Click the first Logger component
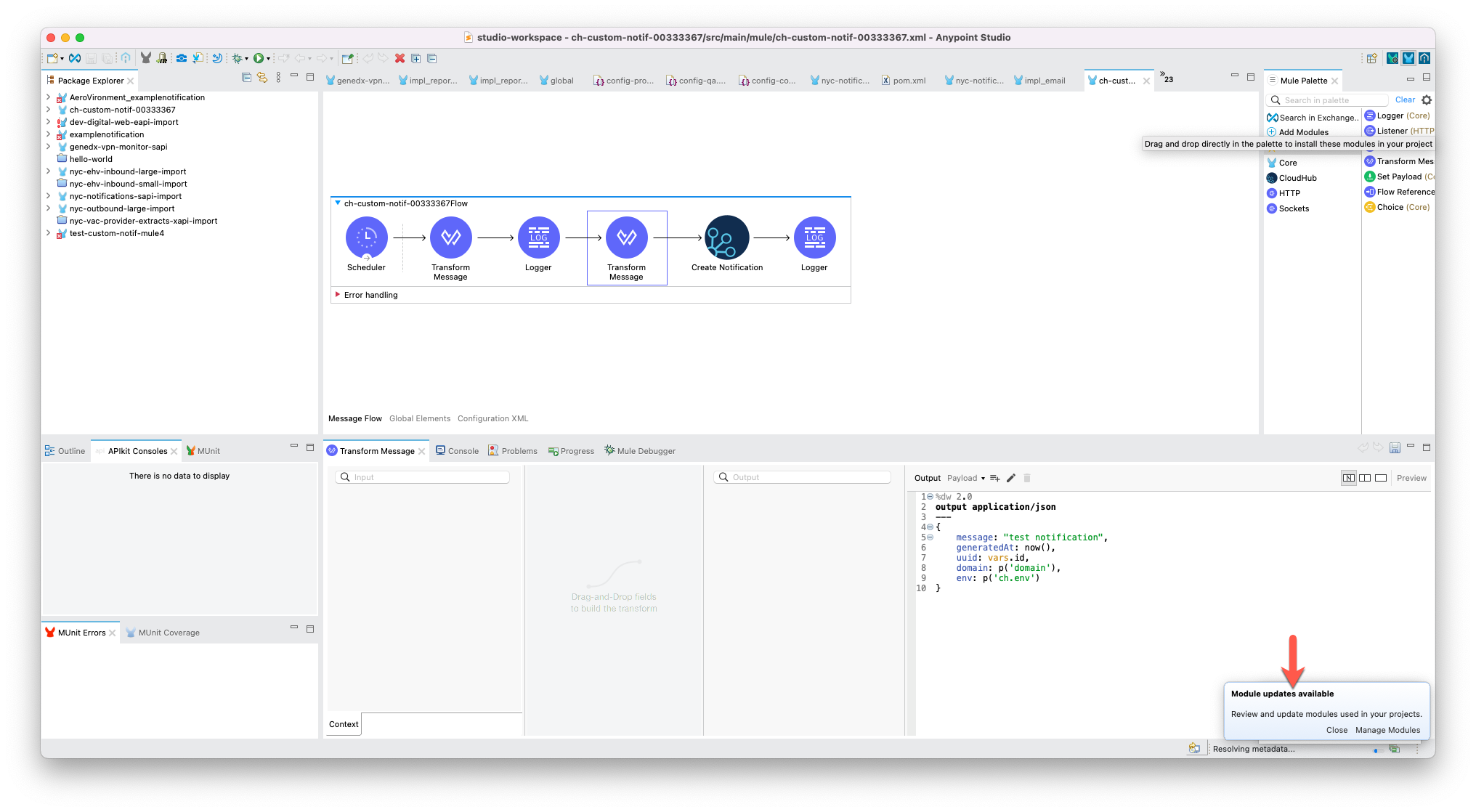The height and width of the screenshot is (812, 1476). 538,237
